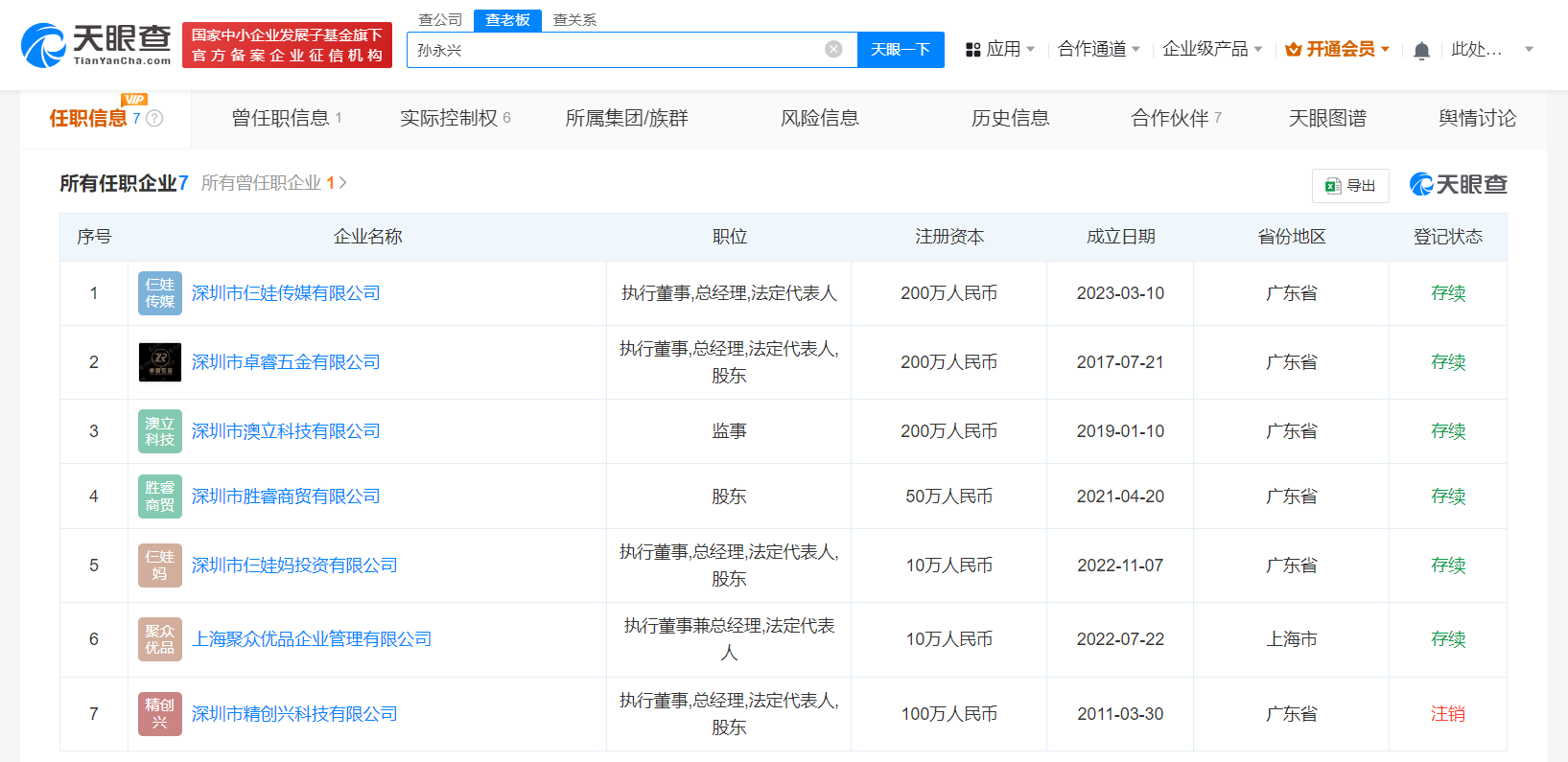Viewport: 1568px width, 762px height.
Task: Open the 开通会员 dropdown arrow
Action: click(1385, 49)
